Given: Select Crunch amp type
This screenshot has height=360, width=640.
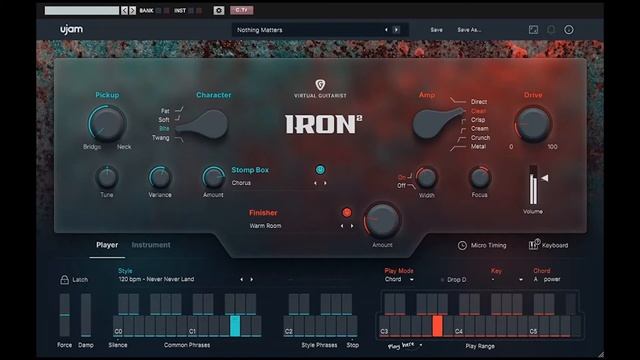Looking at the screenshot, I should 480,138.
